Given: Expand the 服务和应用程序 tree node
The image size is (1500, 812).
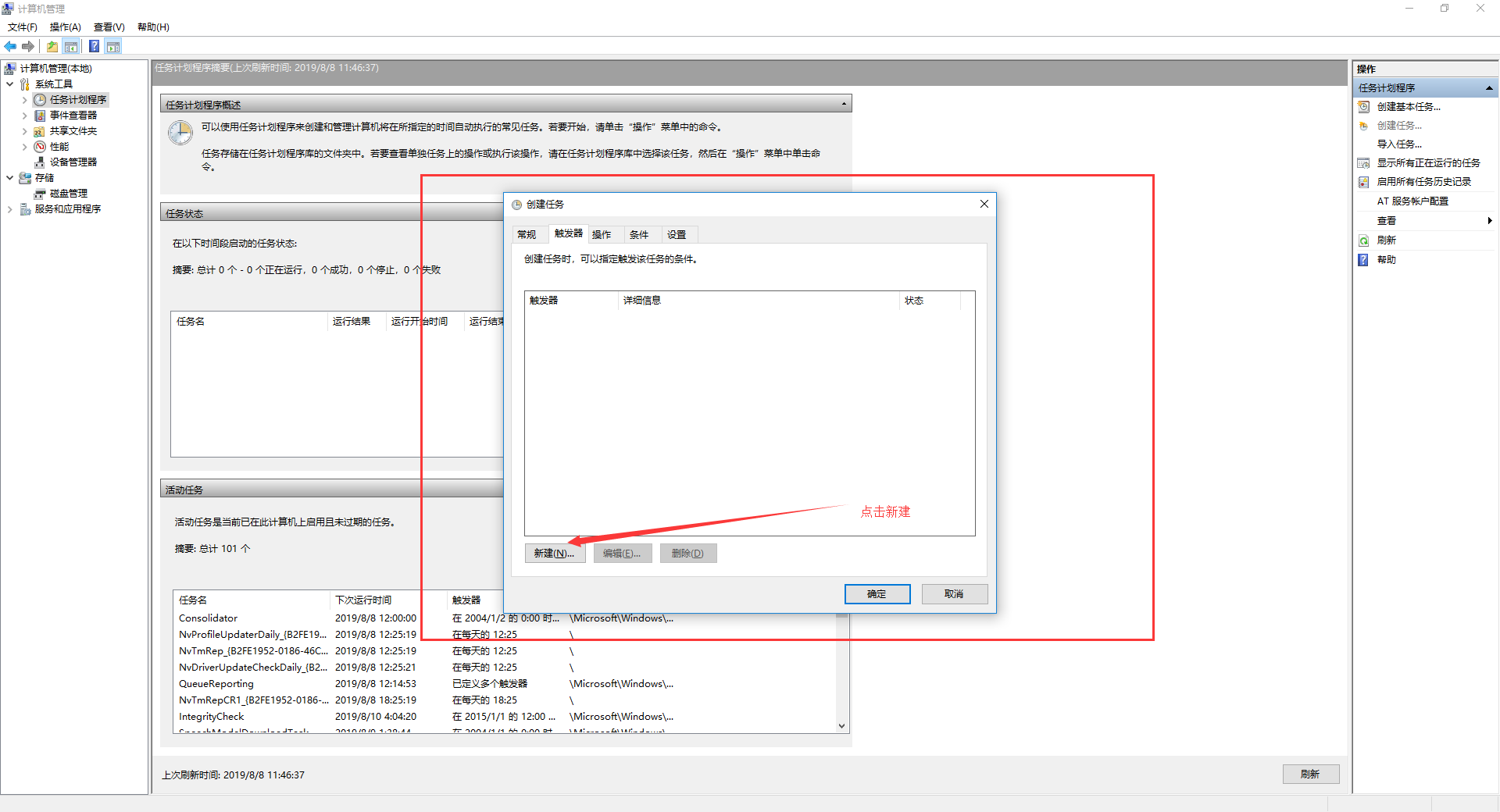Looking at the screenshot, I should pos(9,209).
